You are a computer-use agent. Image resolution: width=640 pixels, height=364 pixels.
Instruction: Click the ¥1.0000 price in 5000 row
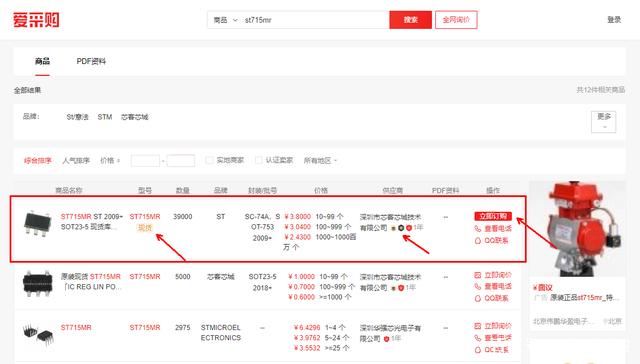[x=301, y=277]
